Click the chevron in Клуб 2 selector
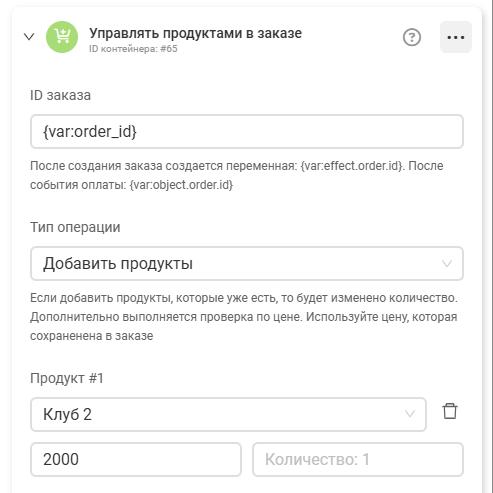The image size is (493, 493). coord(410,414)
